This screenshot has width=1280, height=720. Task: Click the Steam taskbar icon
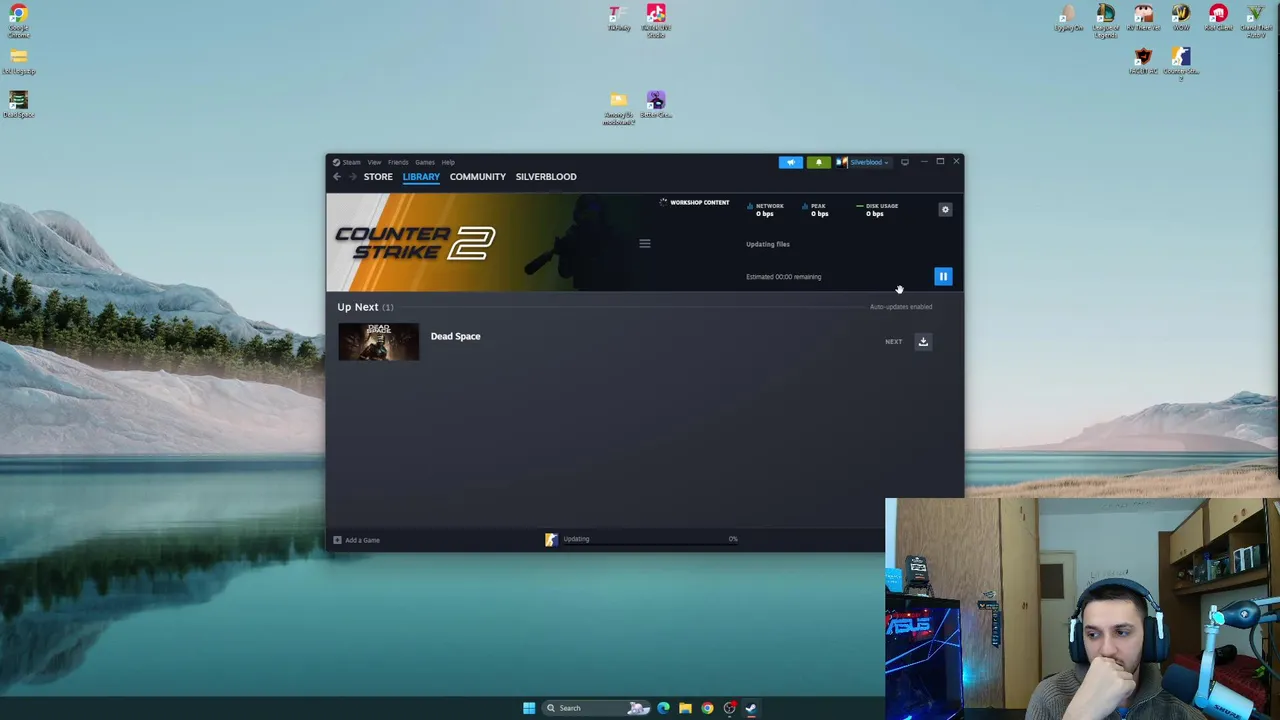coord(751,708)
